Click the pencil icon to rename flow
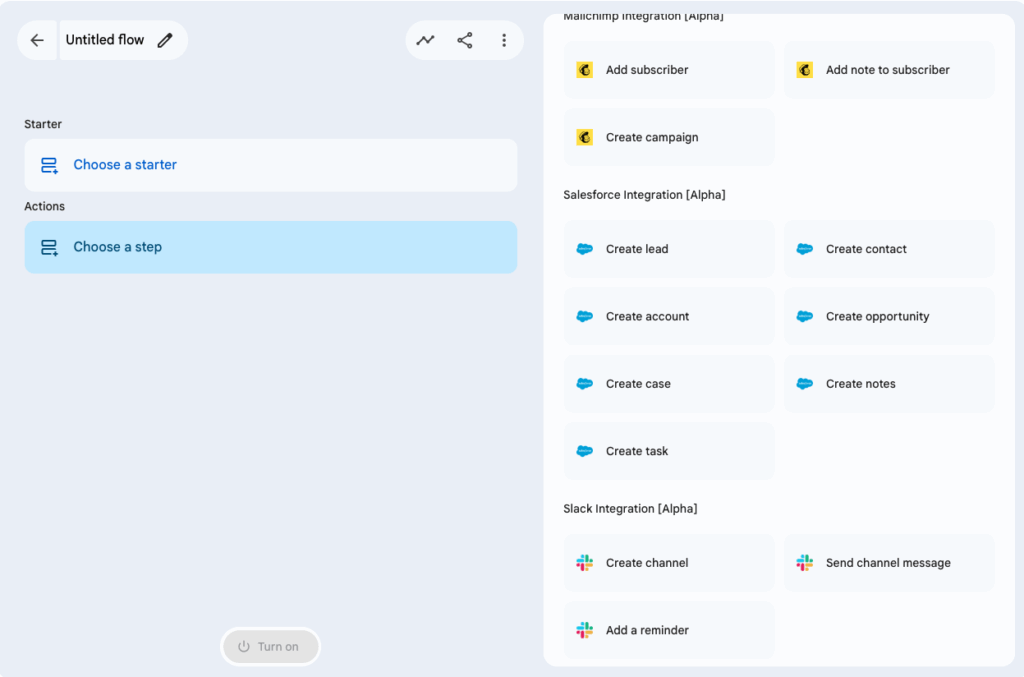This screenshot has width=1024, height=677. pyautogui.click(x=165, y=40)
